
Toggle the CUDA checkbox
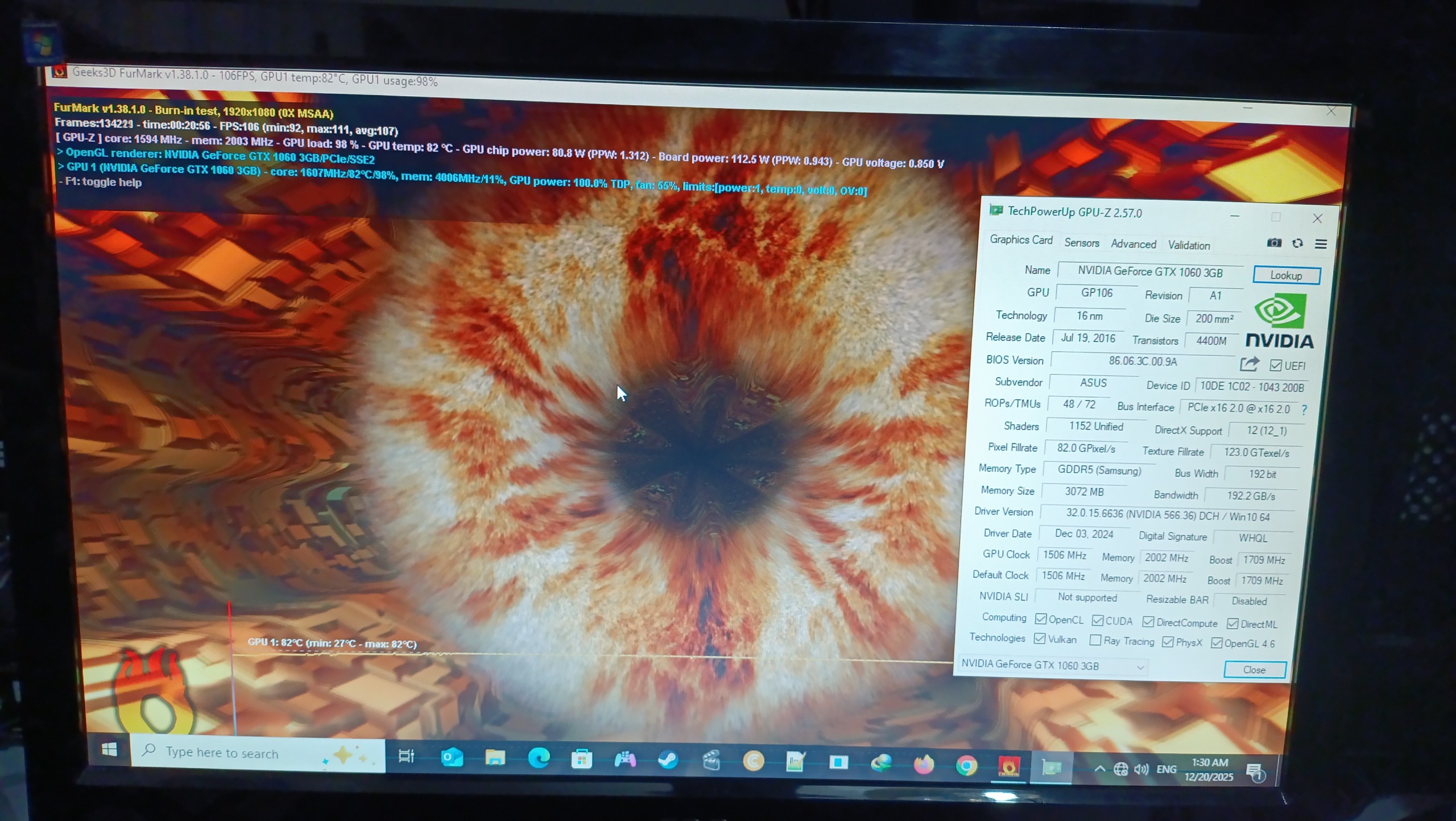coord(1098,621)
